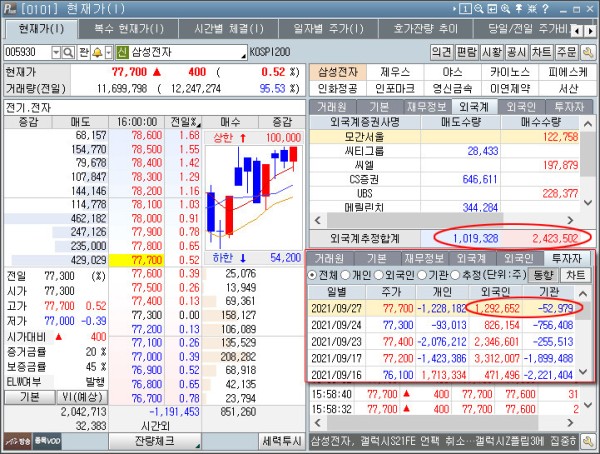Image resolution: width=600 pixels, height=454 pixels.
Task: Select the 개인 radio button
Action: pos(345,275)
